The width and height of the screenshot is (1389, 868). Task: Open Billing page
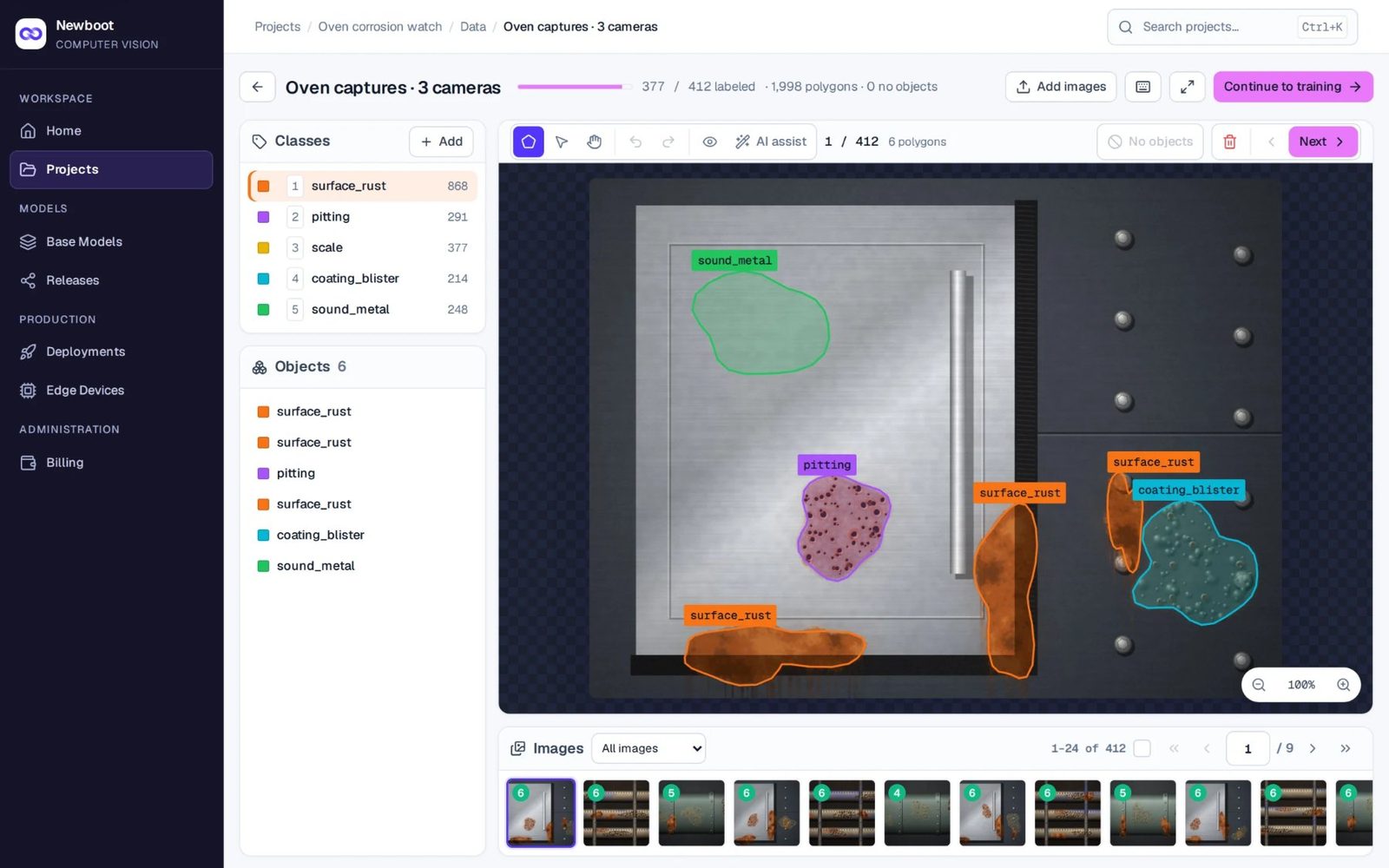point(111,463)
